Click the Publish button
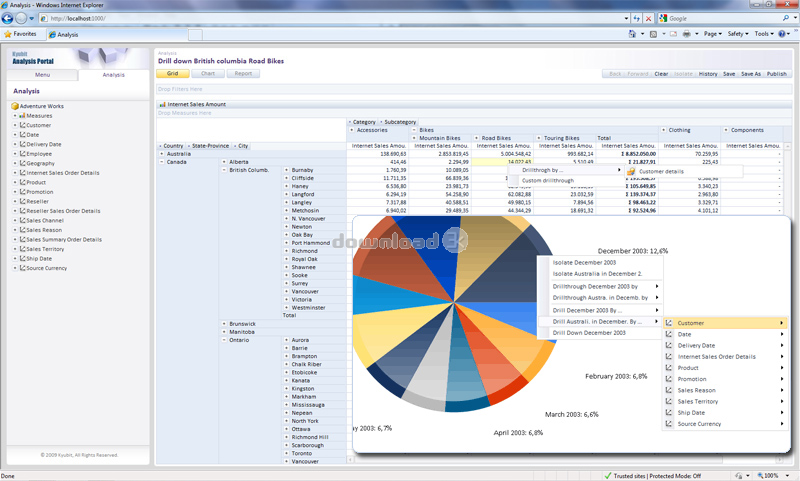 [777, 74]
